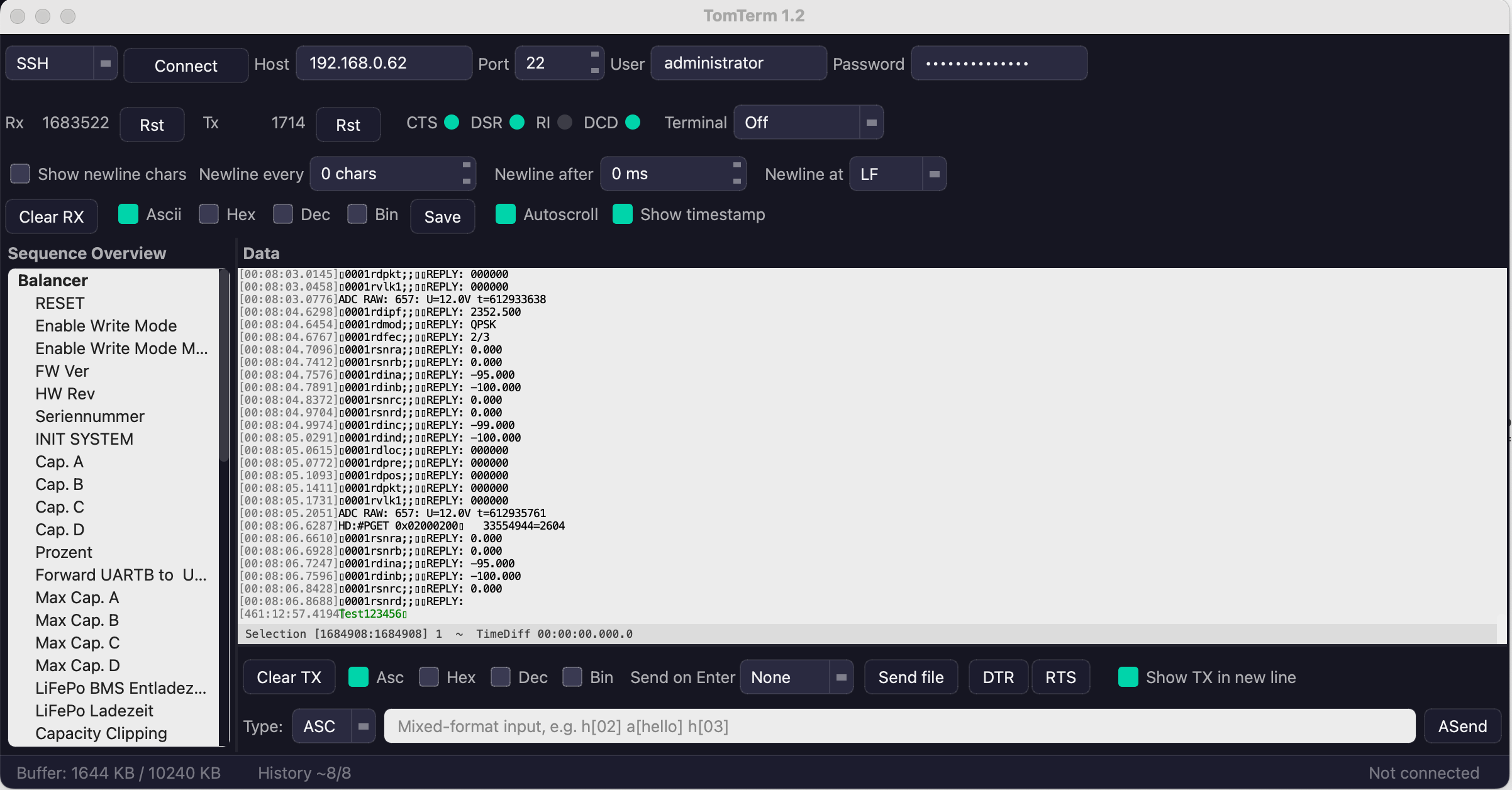The height and width of the screenshot is (790, 1512).
Task: Toggle the Autoscroll checkbox
Action: (x=505, y=214)
